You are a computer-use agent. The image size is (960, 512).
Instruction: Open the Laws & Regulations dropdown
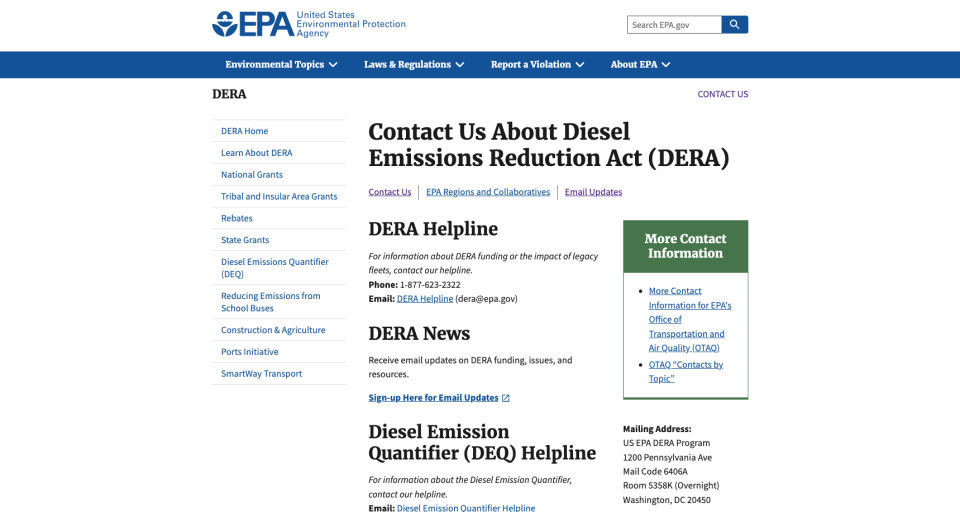tap(414, 65)
